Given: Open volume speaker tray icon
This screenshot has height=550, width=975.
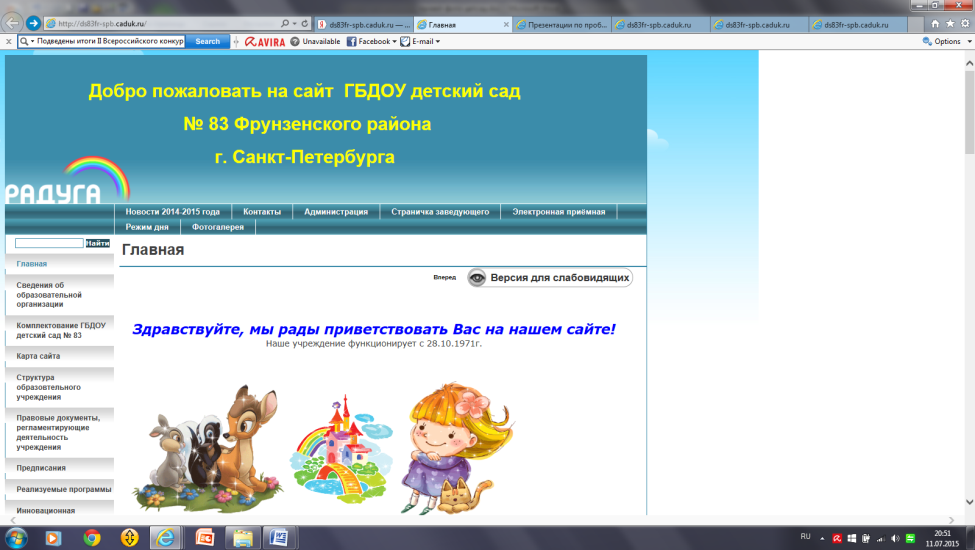Looking at the screenshot, I should (895, 539).
